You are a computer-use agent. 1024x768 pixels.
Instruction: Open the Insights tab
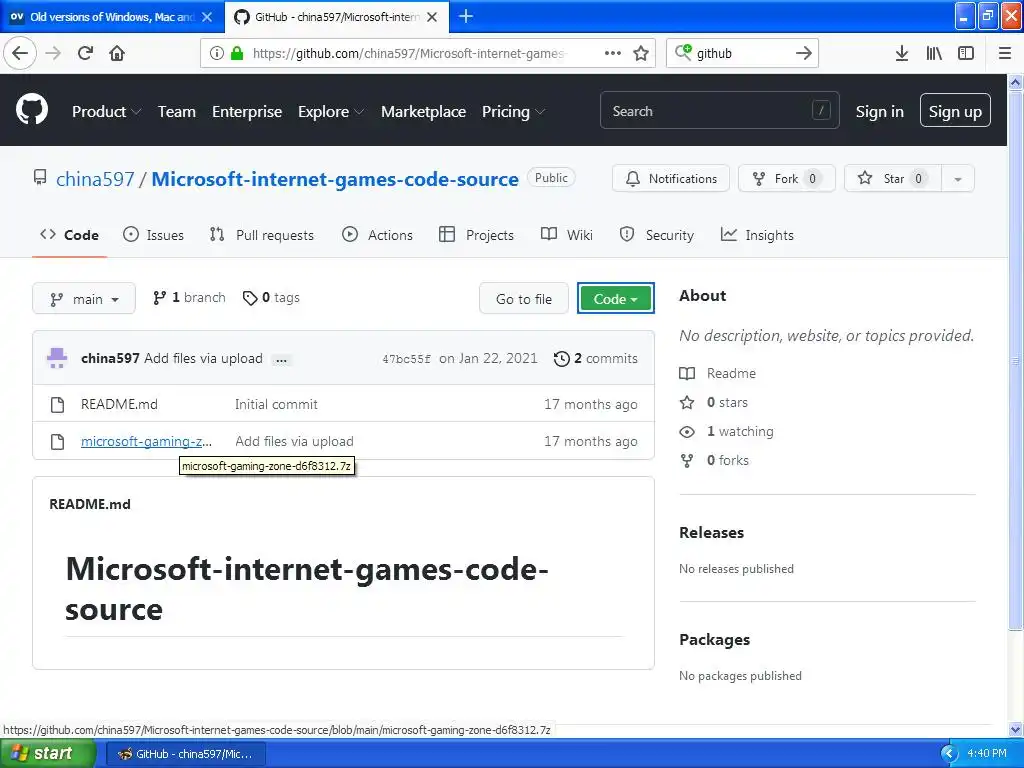pyautogui.click(x=758, y=235)
